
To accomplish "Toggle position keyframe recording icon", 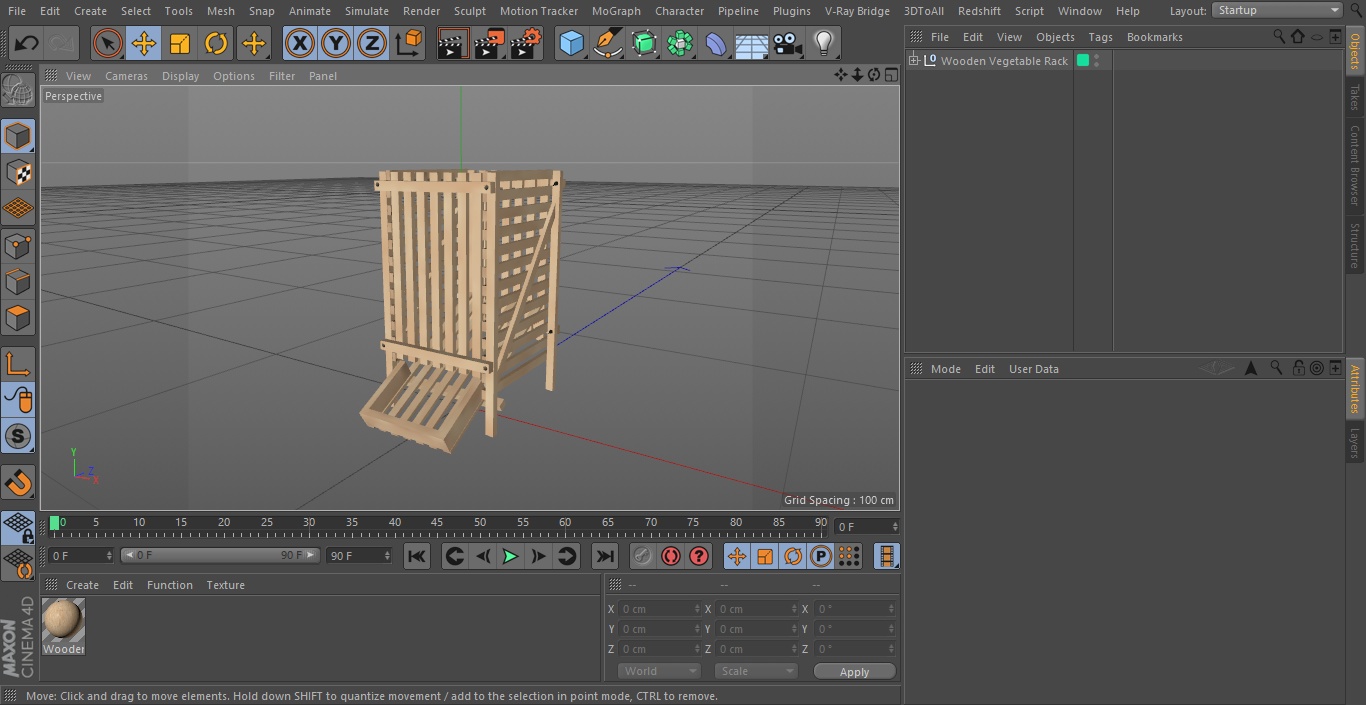I will point(737,556).
